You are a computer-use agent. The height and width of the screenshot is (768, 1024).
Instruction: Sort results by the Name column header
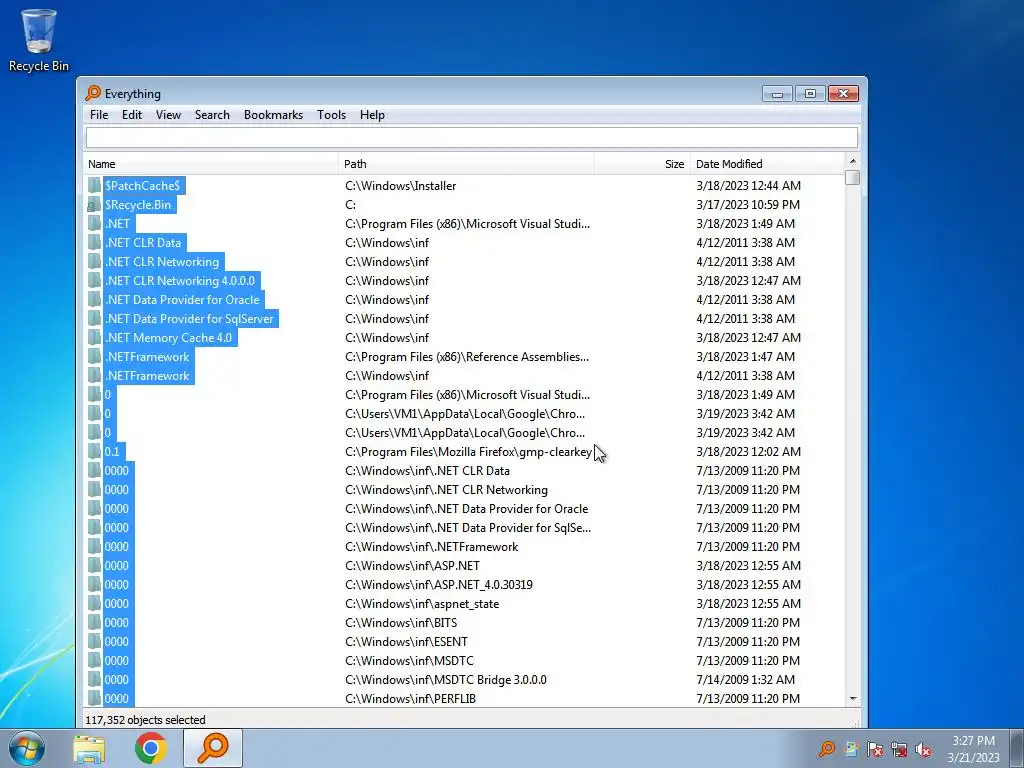(x=211, y=164)
